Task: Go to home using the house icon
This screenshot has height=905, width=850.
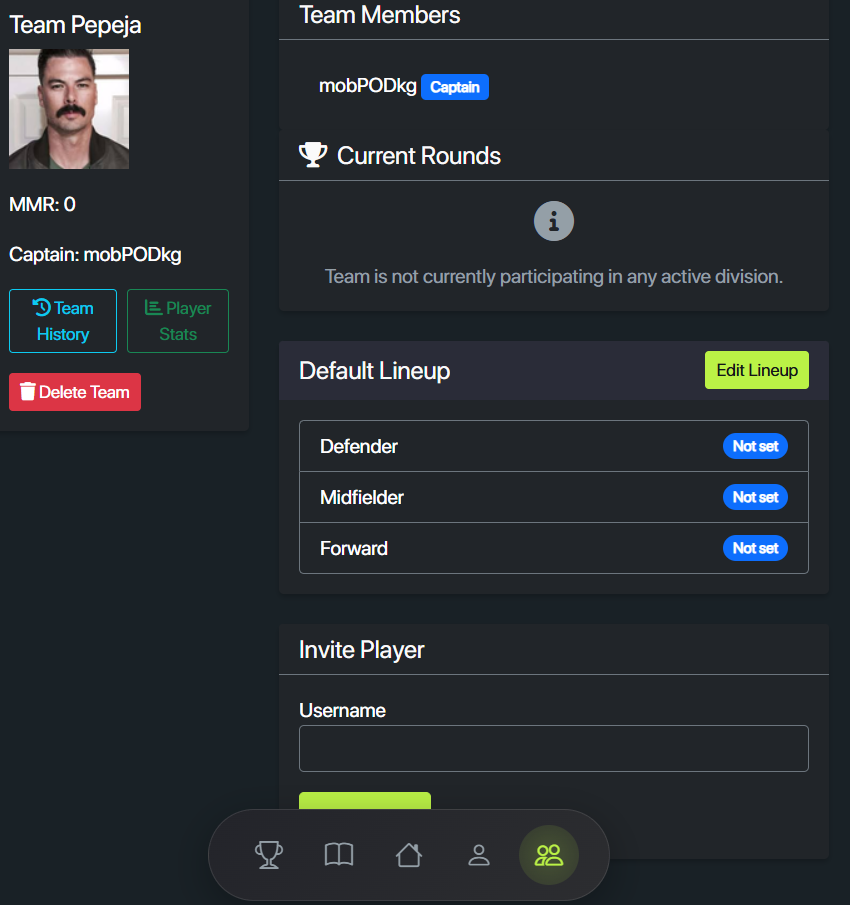Action: pos(409,855)
